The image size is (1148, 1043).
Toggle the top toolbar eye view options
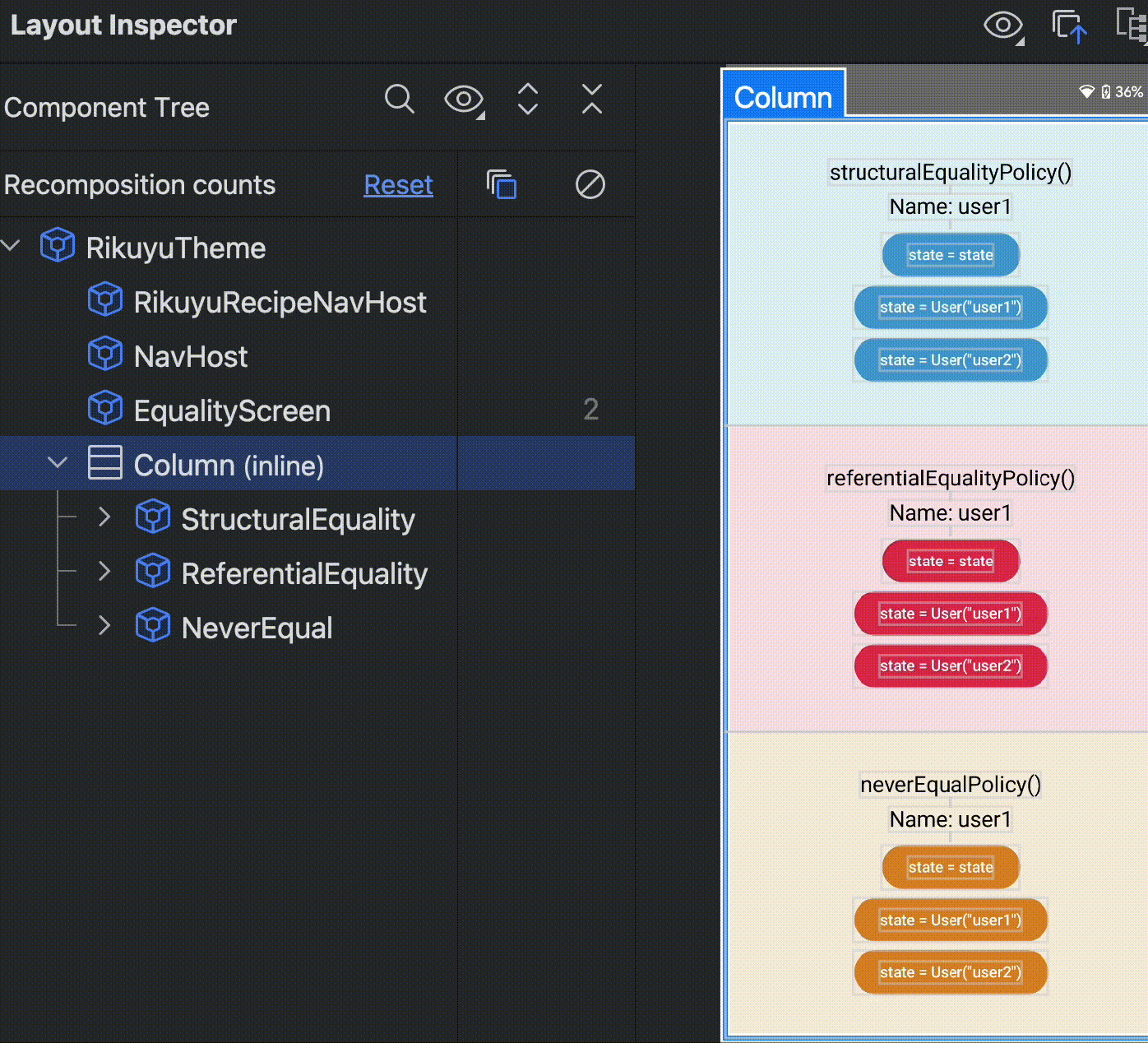tap(1004, 26)
